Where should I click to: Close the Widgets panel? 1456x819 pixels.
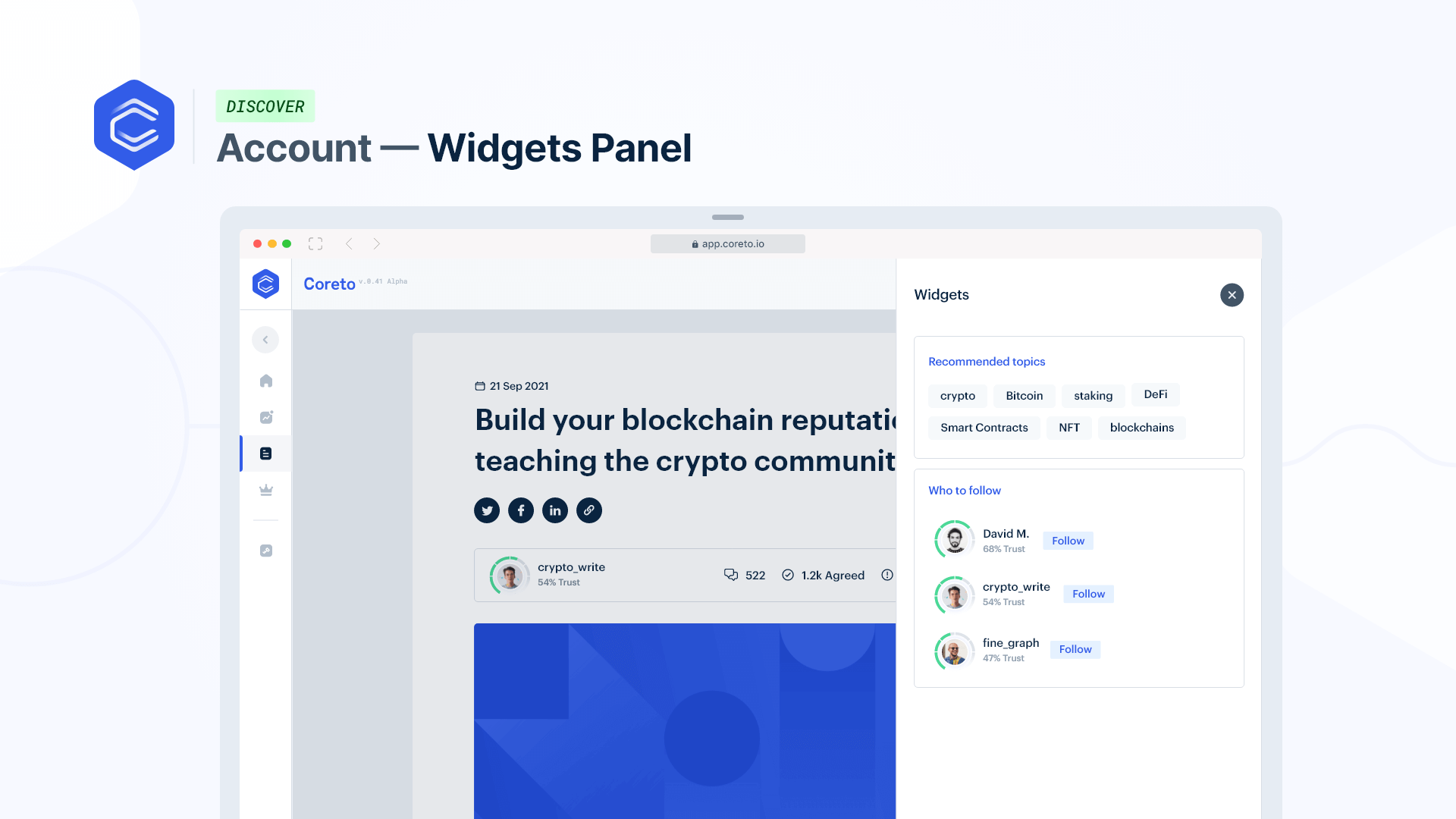[1231, 294]
